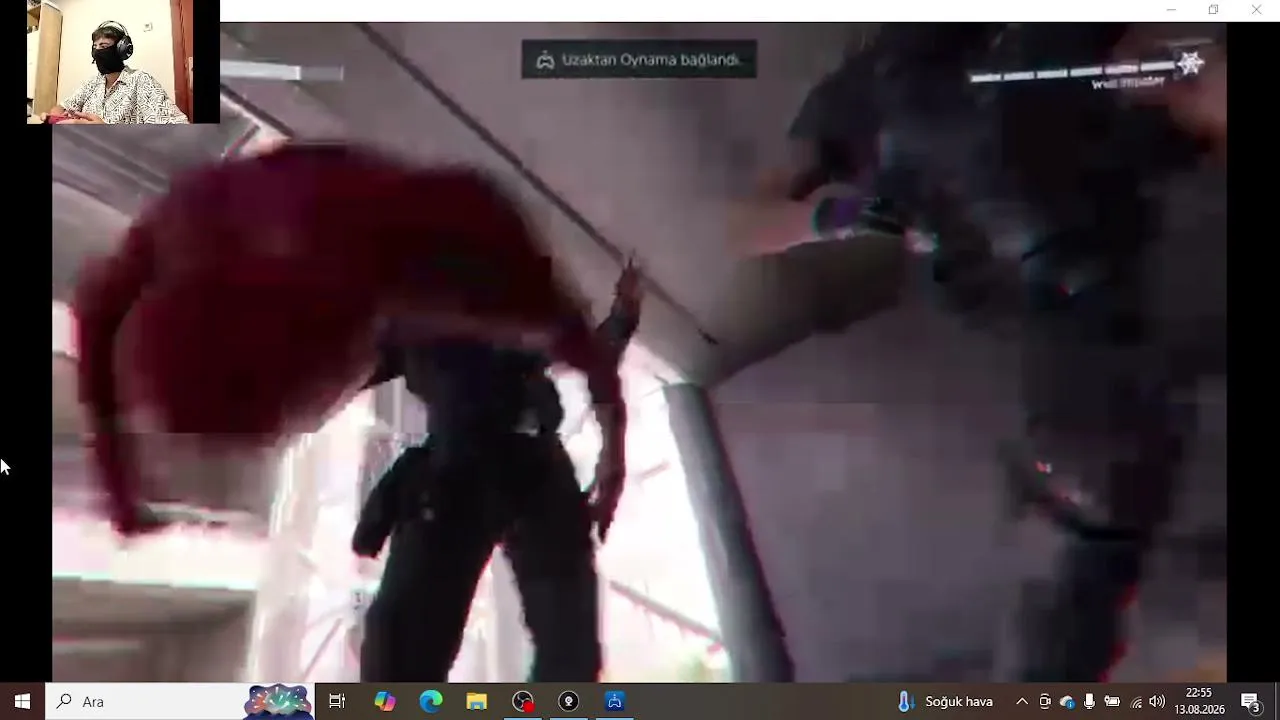Image resolution: width=1280 pixels, height=720 pixels.
Task: Open the Soğuk hava weather widget
Action: click(946, 701)
